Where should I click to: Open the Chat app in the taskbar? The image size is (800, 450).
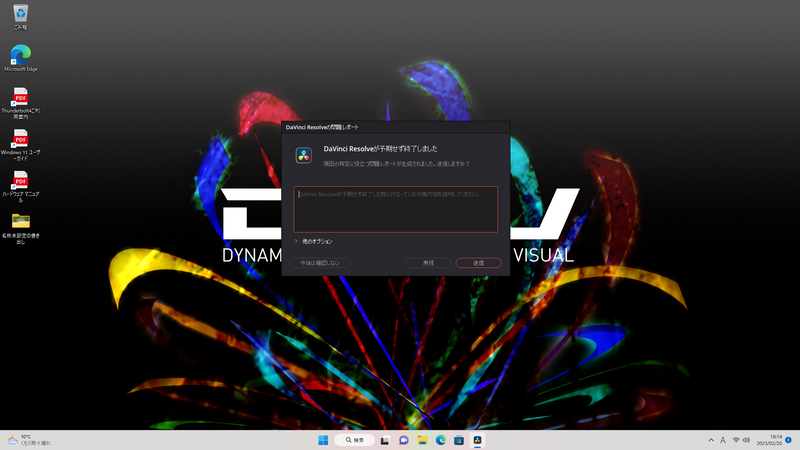[404, 440]
